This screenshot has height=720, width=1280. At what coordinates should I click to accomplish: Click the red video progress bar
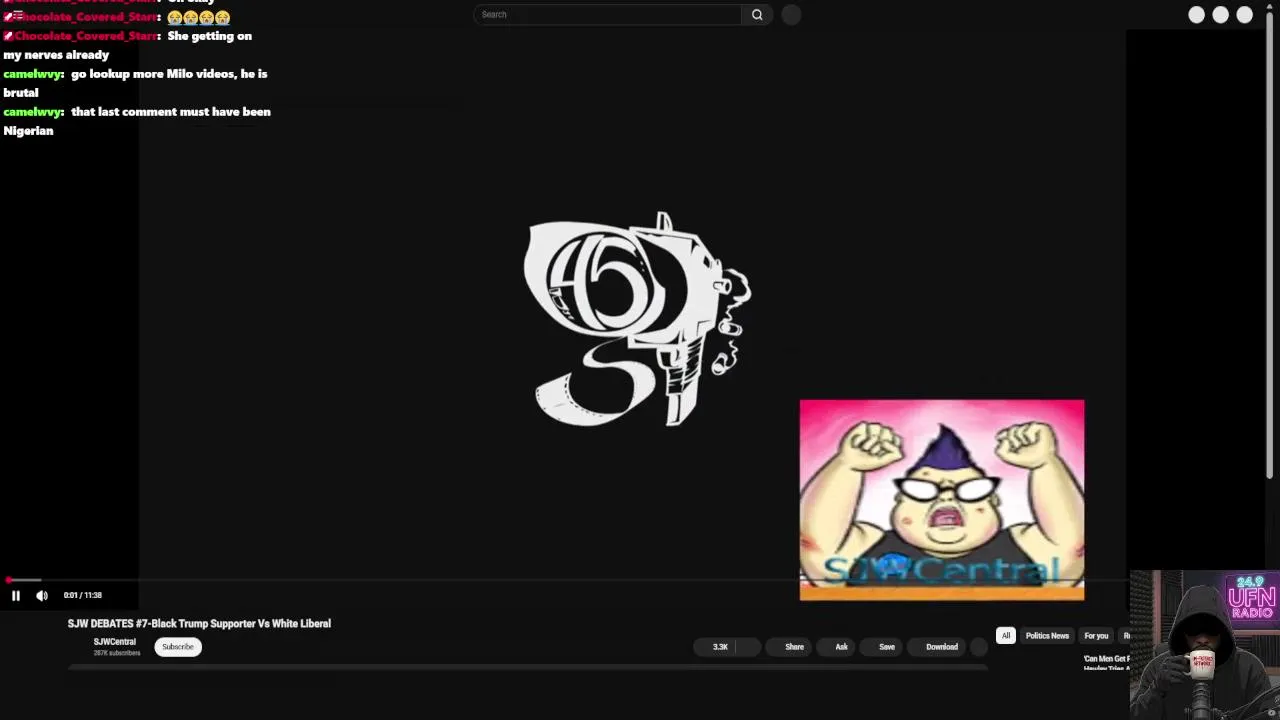click(x=24, y=580)
